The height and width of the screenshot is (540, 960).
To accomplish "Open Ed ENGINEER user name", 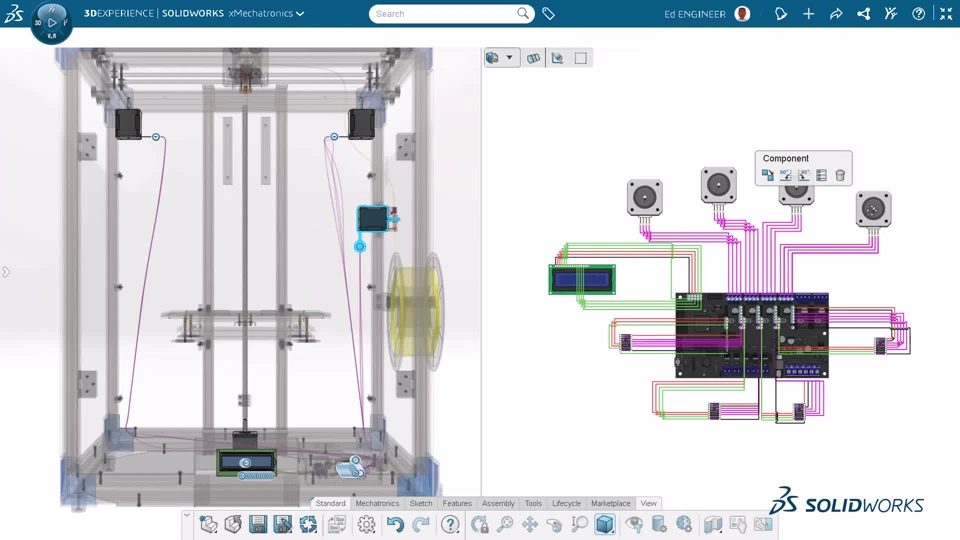I will (694, 14).
